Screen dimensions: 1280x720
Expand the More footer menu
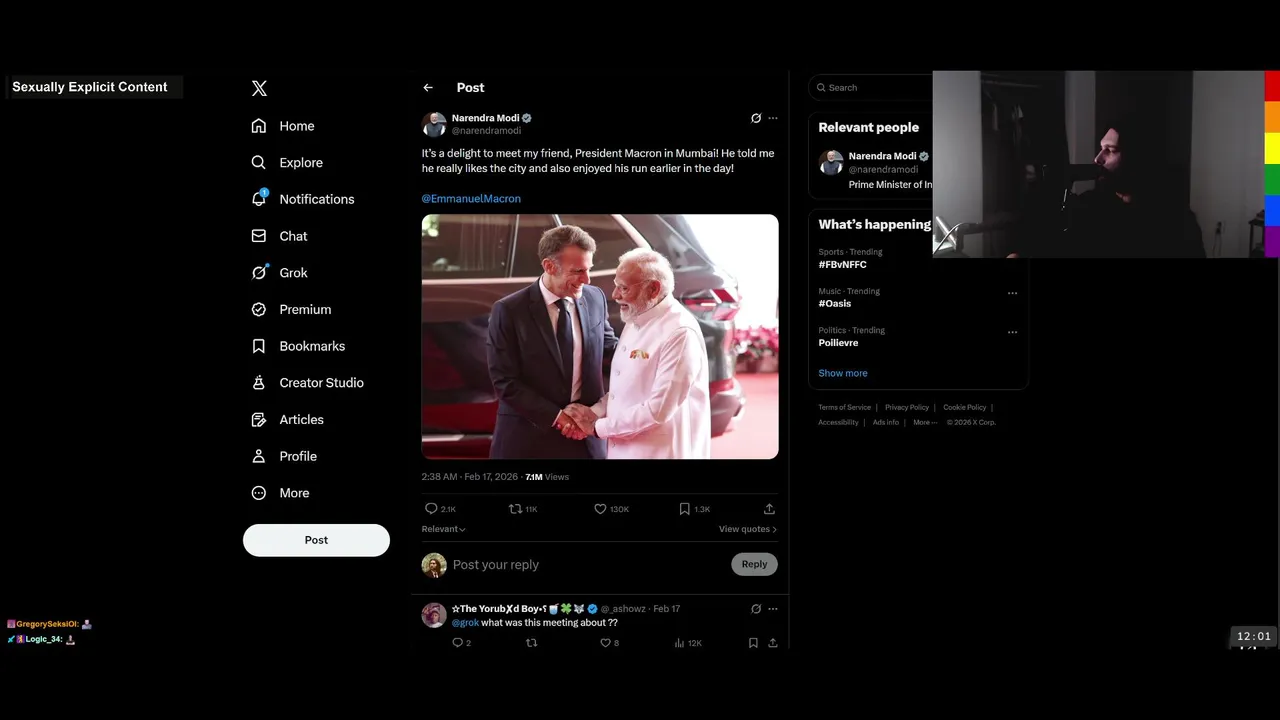click(924, 423)
